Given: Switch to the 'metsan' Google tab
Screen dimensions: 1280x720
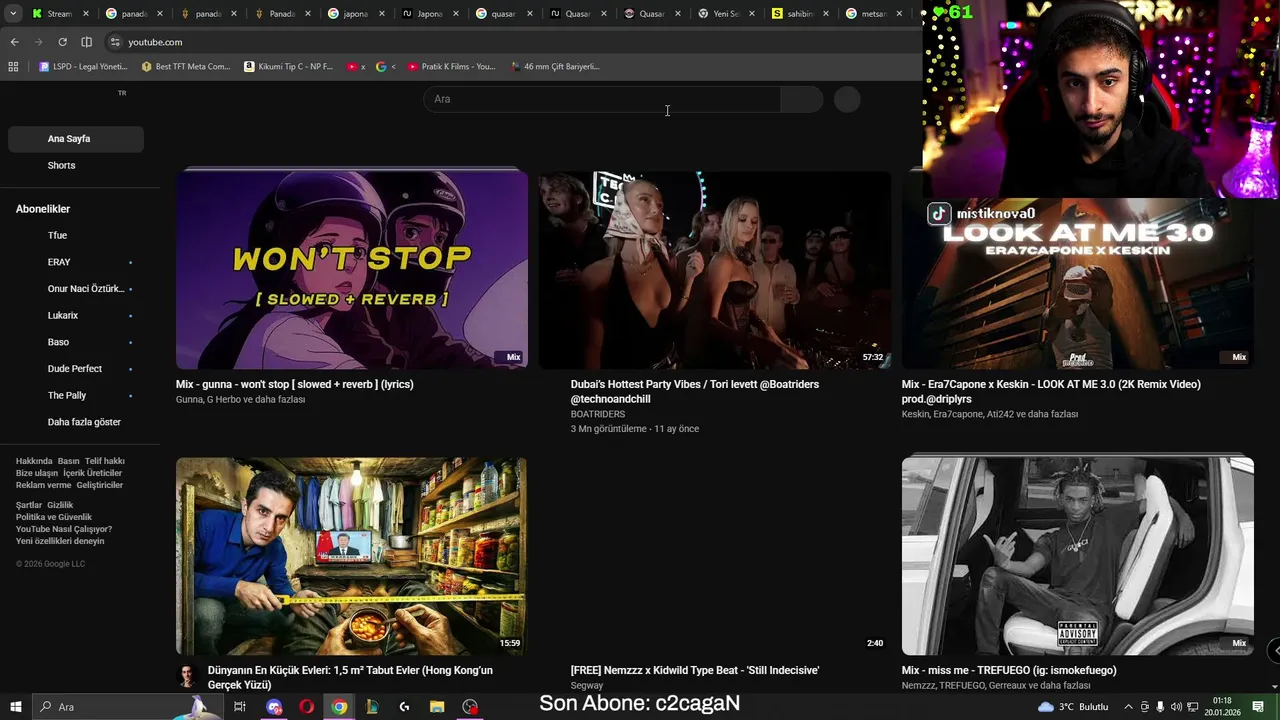Looking at the screenshot, I should 873,14.
